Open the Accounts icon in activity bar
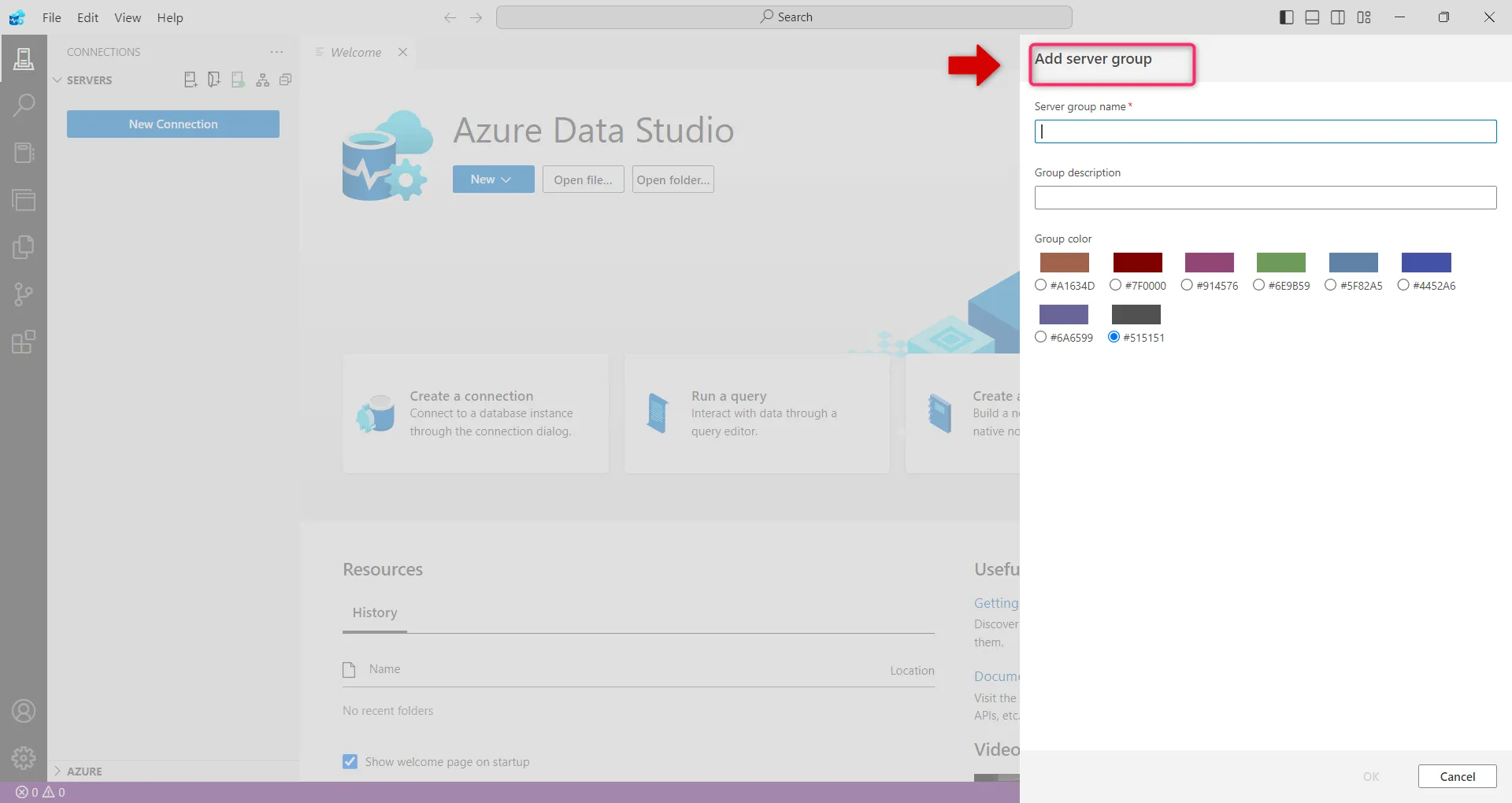Viewport: 1512px width, 803px height. coord(24,711)
